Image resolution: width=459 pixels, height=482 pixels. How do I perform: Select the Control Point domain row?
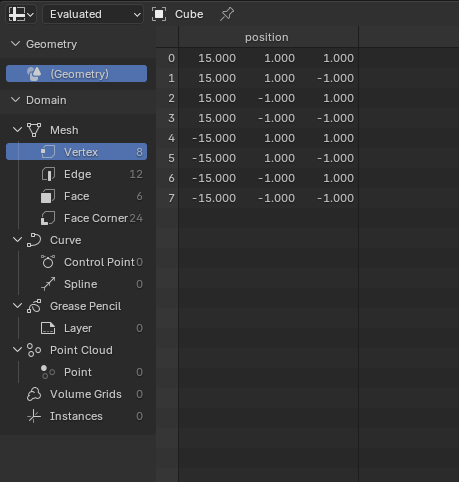point(76,262)
